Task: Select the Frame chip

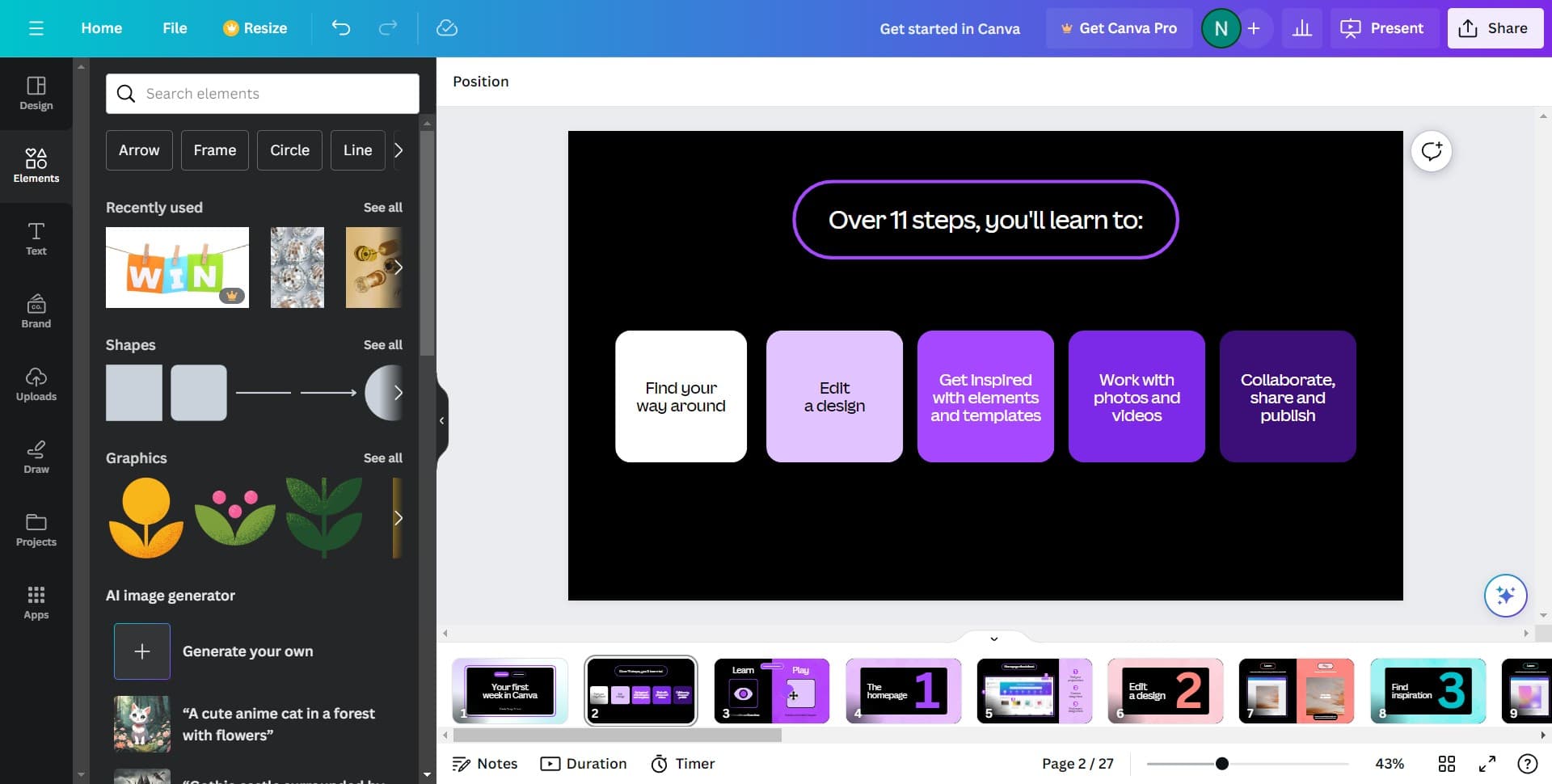Action: tap(215, 150)
